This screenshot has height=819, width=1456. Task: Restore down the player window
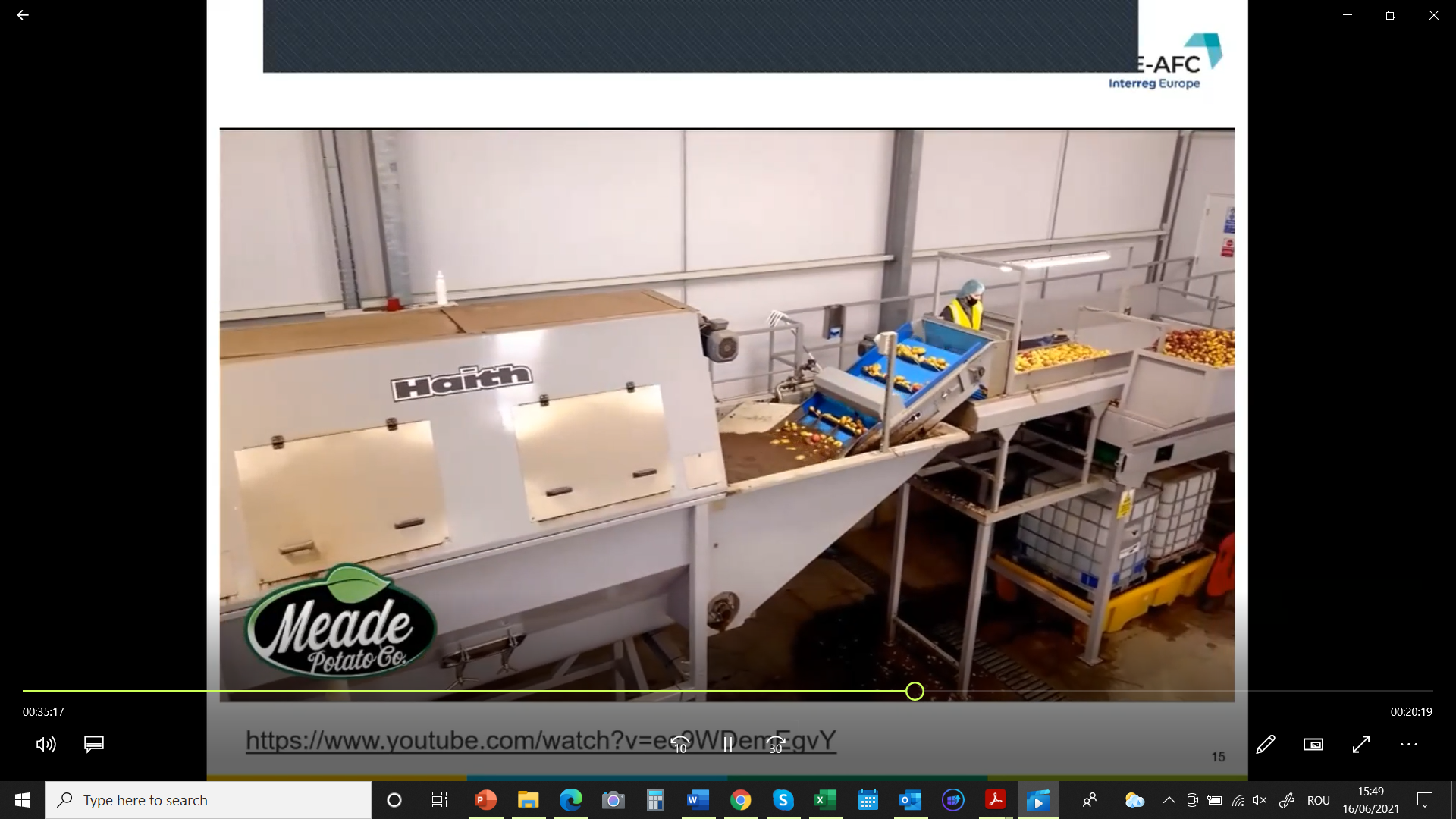click(1391, 15)
